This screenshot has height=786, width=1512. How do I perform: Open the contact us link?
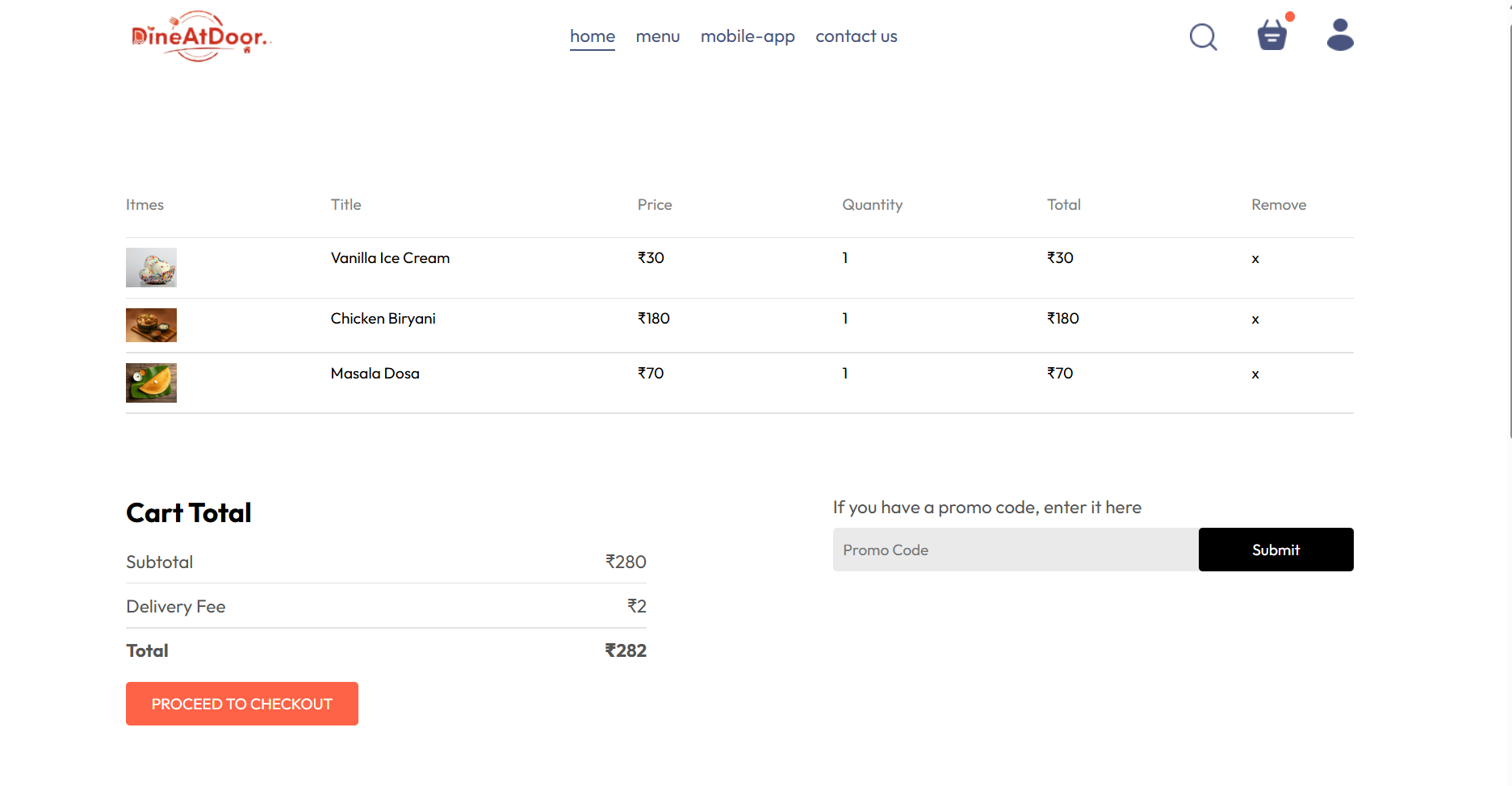coord(856,36)
